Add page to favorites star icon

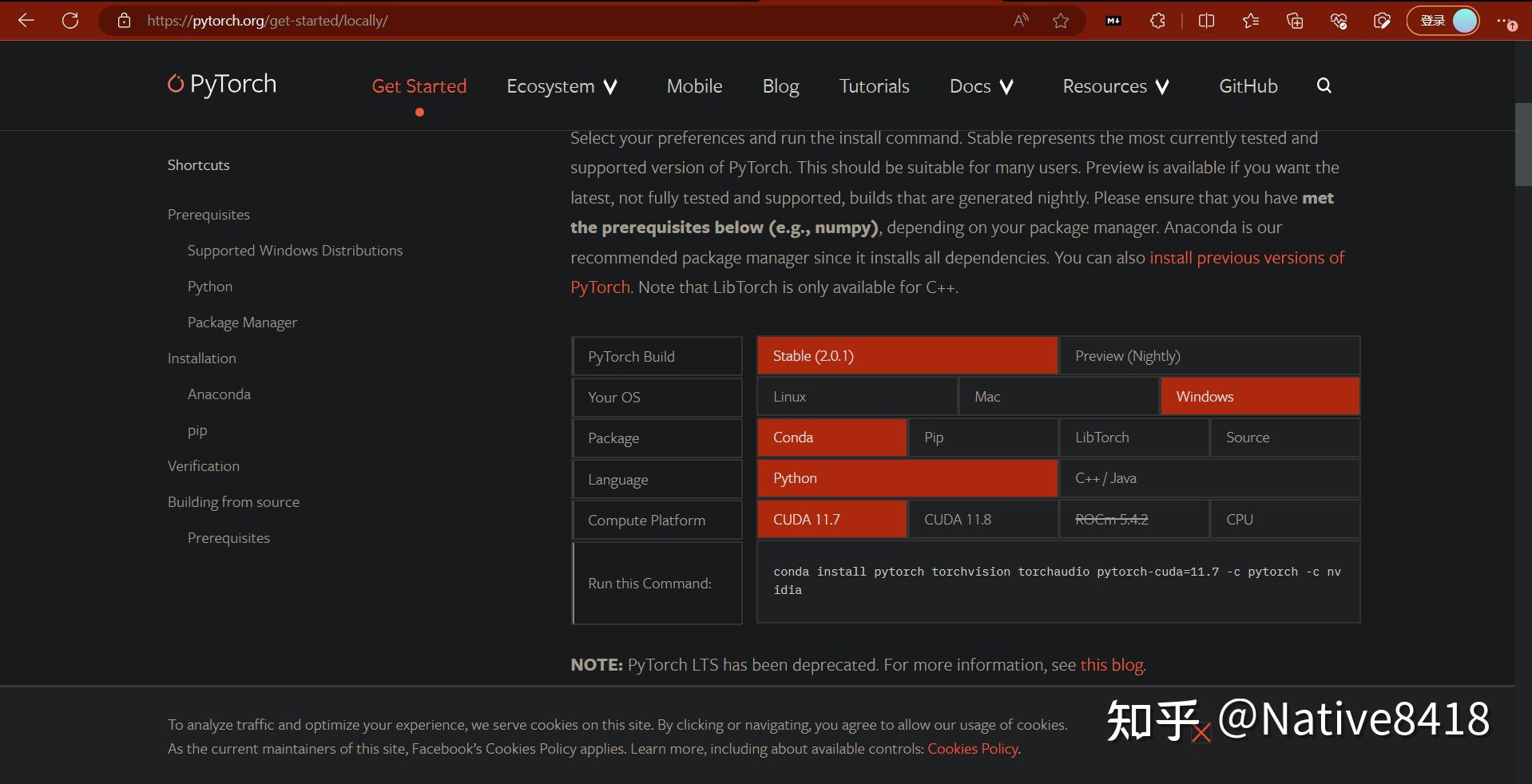(1061, 21)
